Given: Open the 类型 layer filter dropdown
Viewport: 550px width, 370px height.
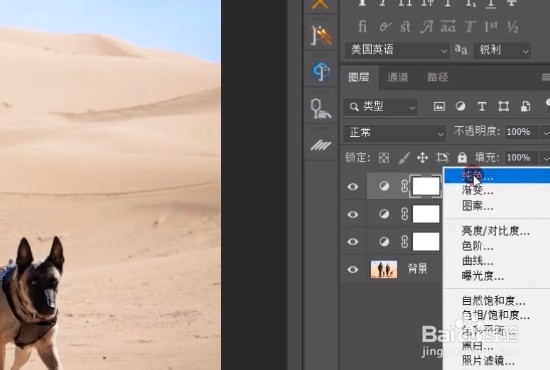Looking at the screenshot, I should pyautogui.click(x=380, y=107).
